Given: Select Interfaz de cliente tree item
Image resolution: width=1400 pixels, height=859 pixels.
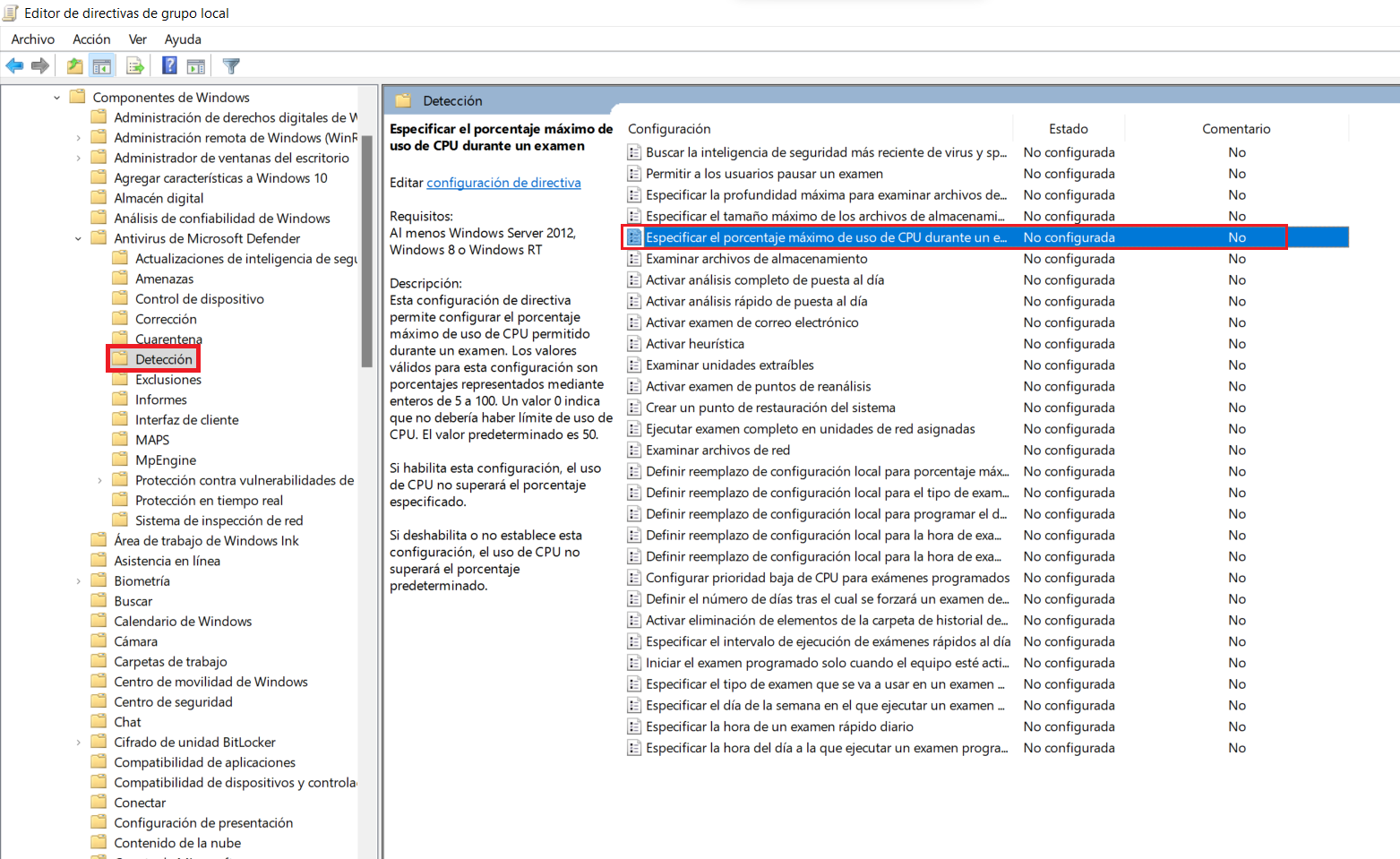Looking at the screenshot, I should point(187,419).
